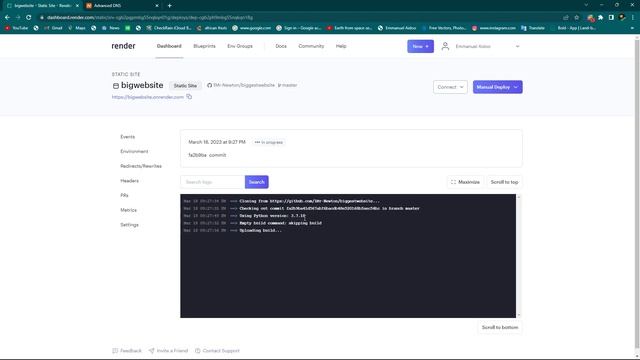This screenshot has width=640, height=360.
Task: Open the New dropdown button
Action: 420,46
